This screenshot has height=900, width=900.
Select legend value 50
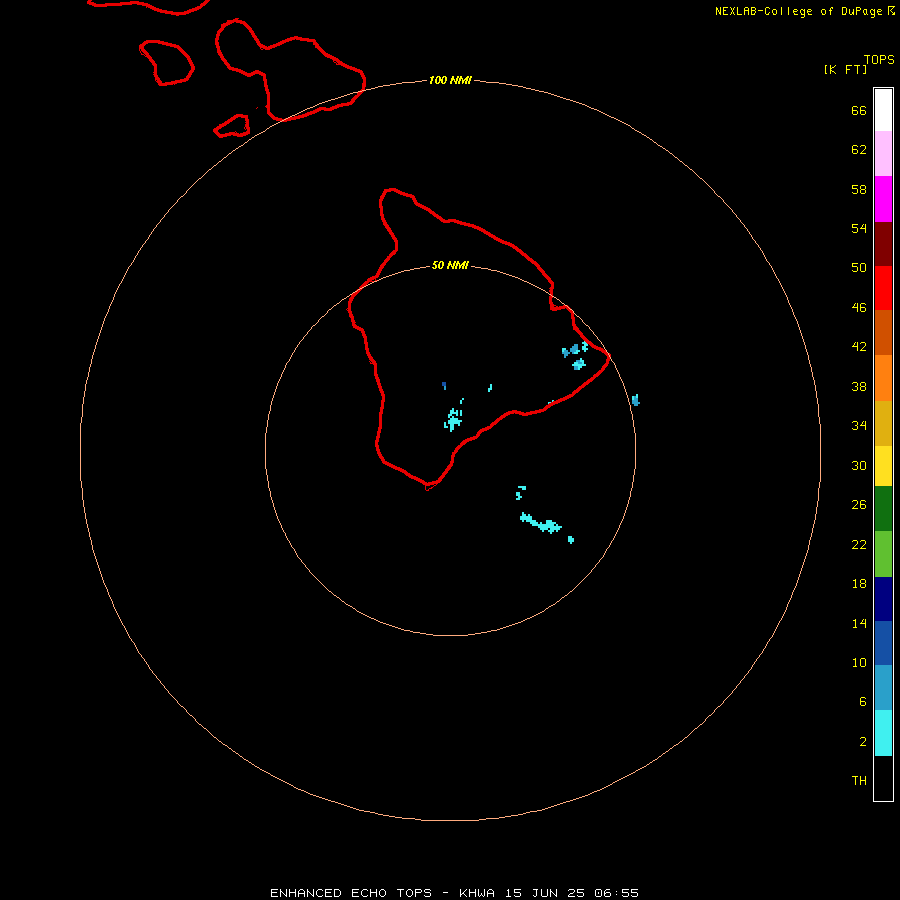(x=859, y=267)
